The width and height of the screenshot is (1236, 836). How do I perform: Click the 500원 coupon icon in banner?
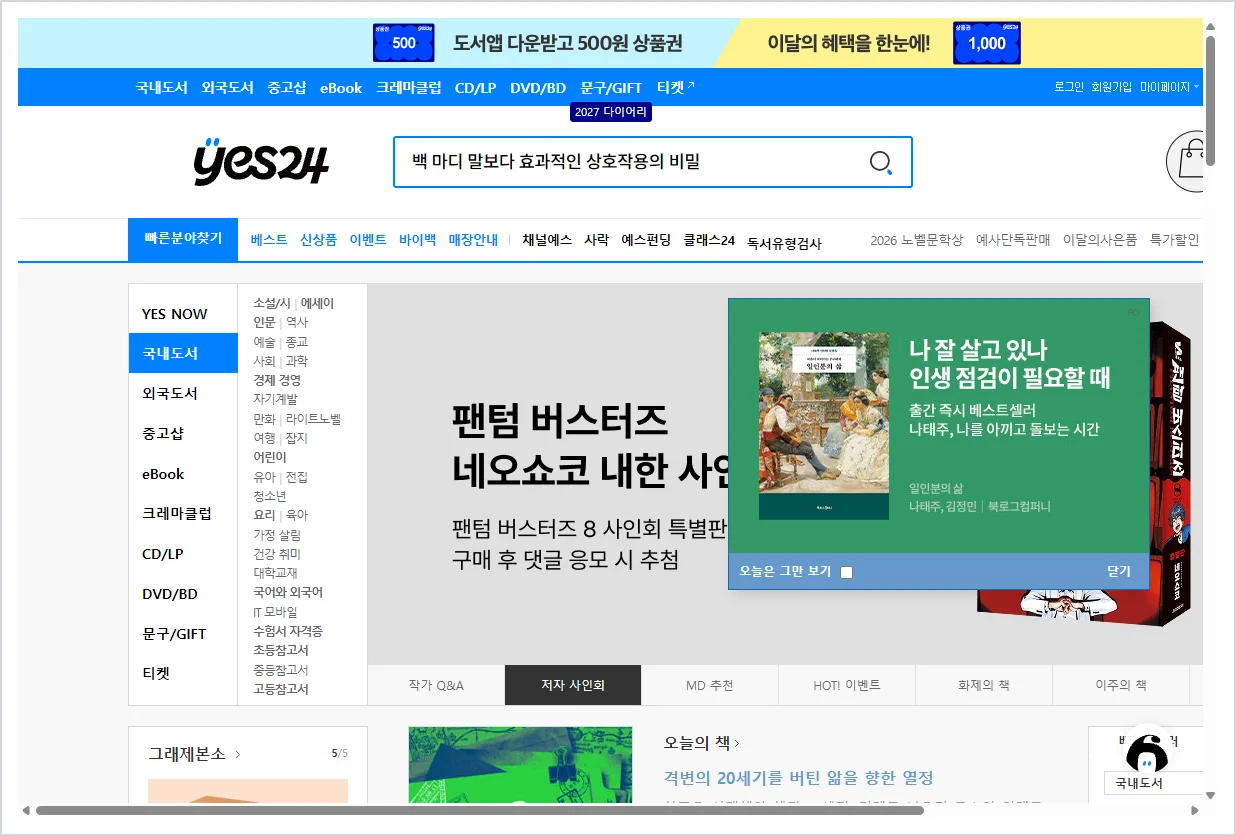(x=404, y=43)
